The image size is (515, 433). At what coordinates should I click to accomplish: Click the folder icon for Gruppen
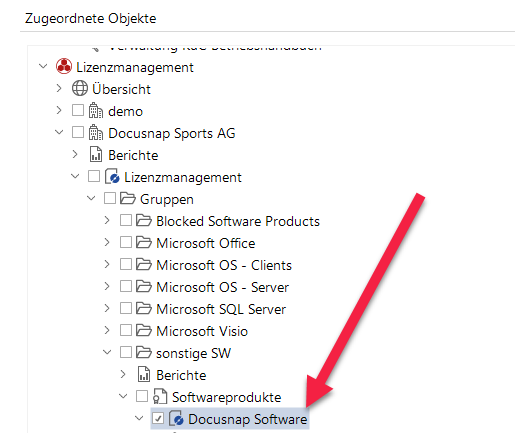(128, 198)
